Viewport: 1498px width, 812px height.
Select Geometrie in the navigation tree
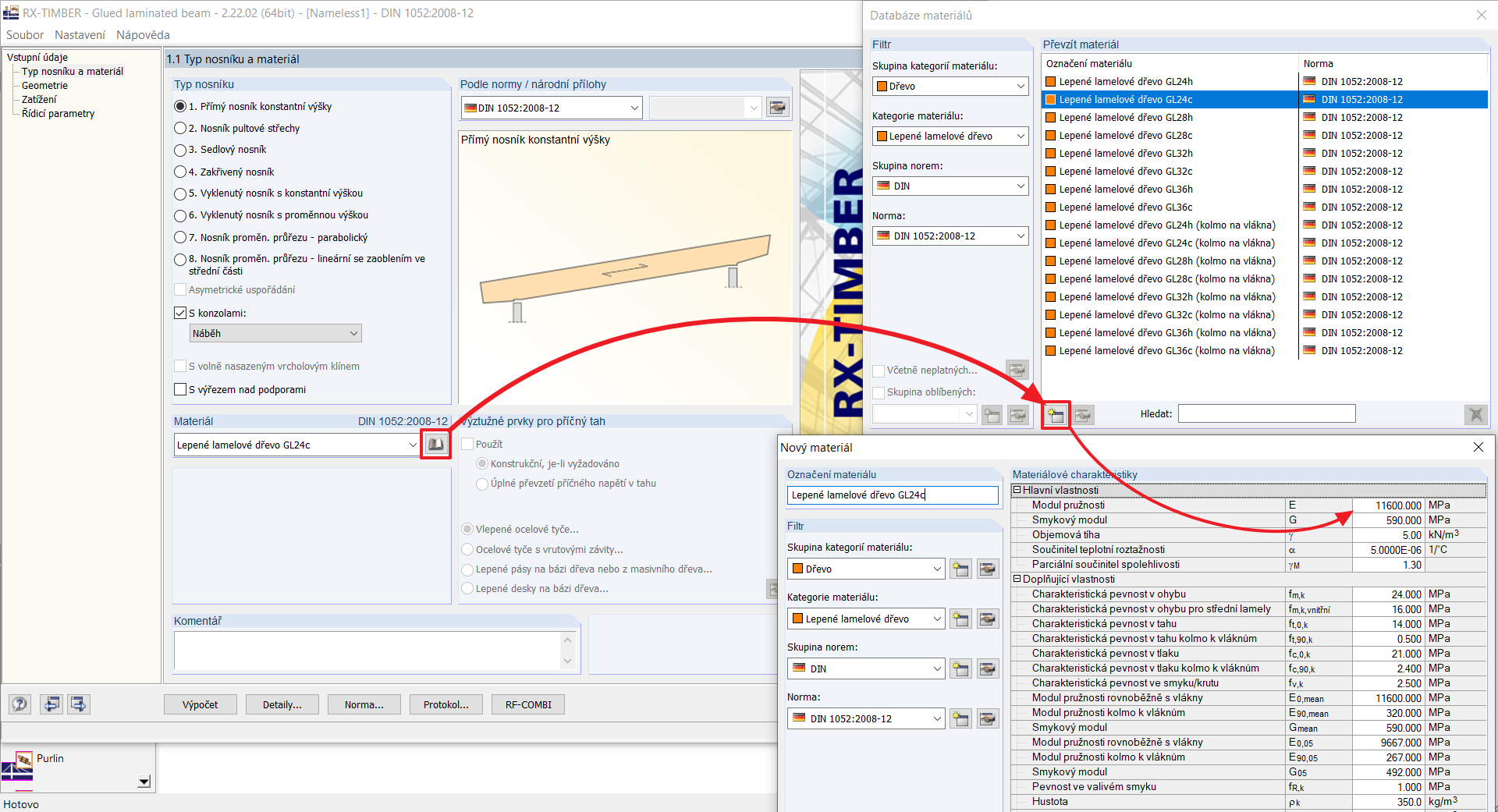[44, 86]
